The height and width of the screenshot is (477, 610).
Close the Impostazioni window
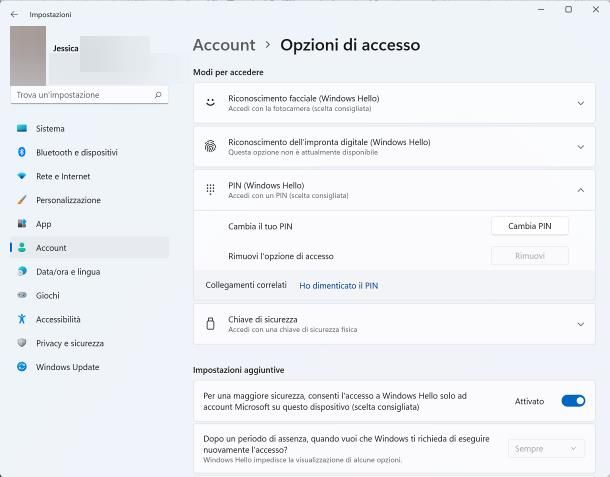[x=596, y=9]
